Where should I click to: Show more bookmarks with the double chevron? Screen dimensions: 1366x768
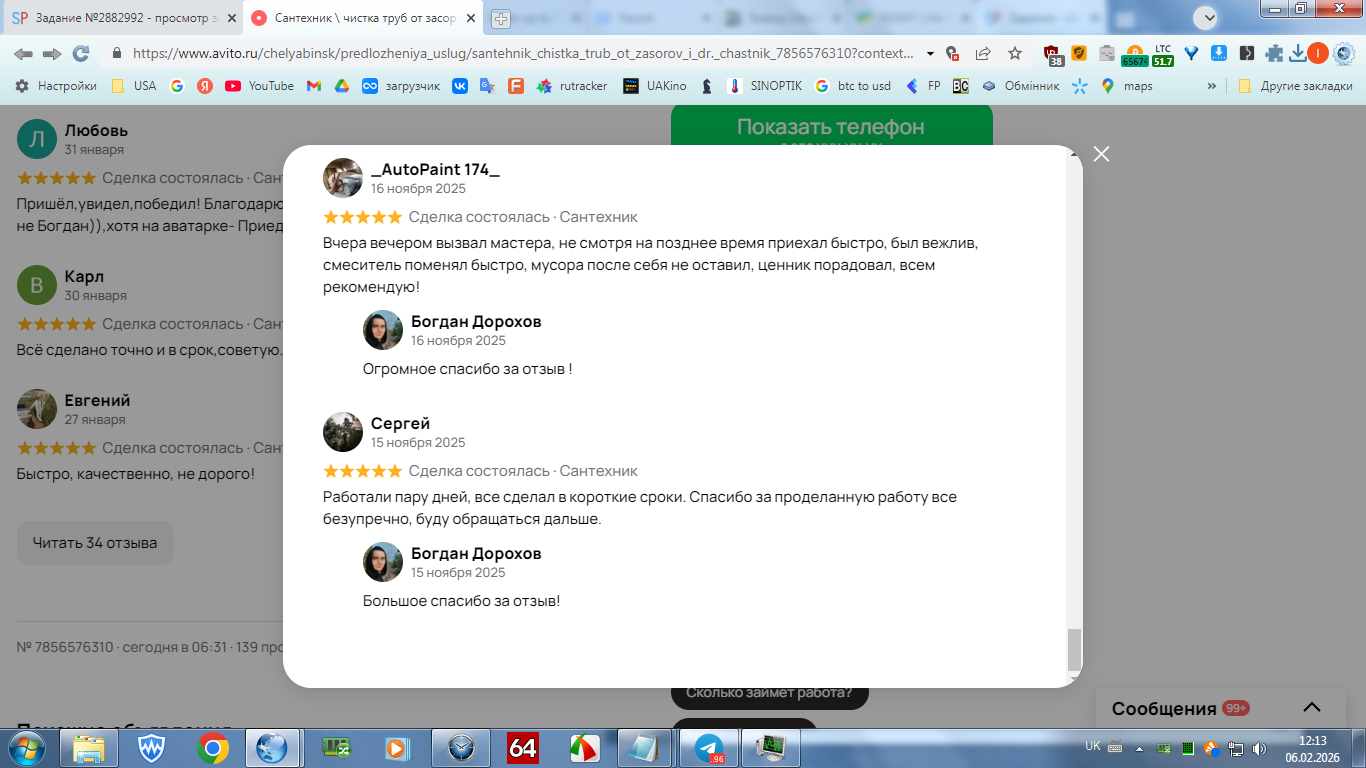[x=1212, y=86]
